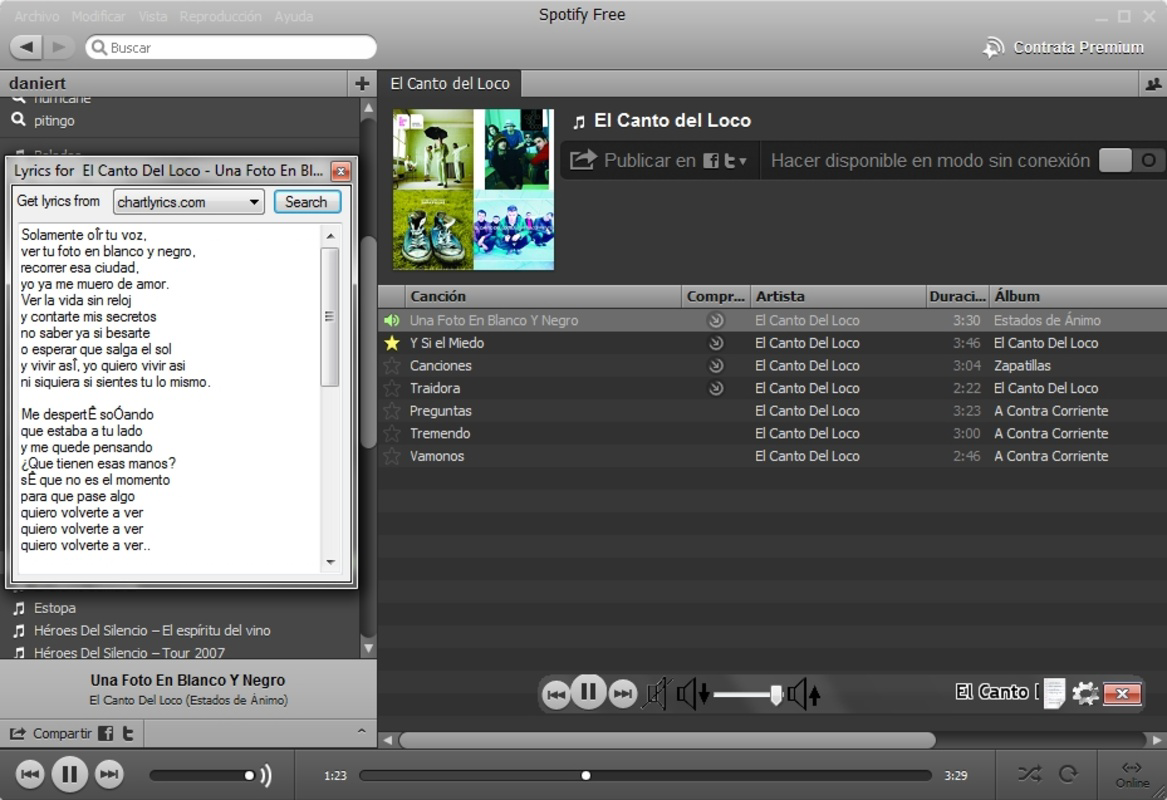Click the speaker icon on Una Foto En Blanco Y Negro
Screen dimensions: 1167x800
pyautogui.click(x=391, y=321)
